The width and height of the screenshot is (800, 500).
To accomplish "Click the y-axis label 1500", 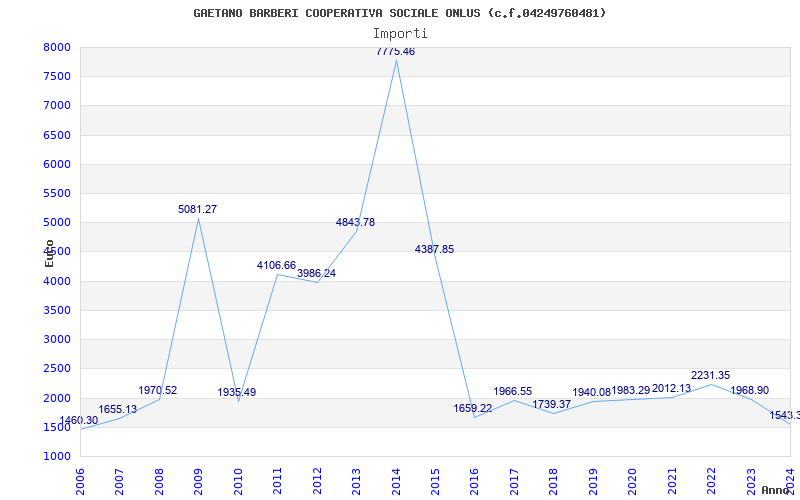I will pos(57,427).
